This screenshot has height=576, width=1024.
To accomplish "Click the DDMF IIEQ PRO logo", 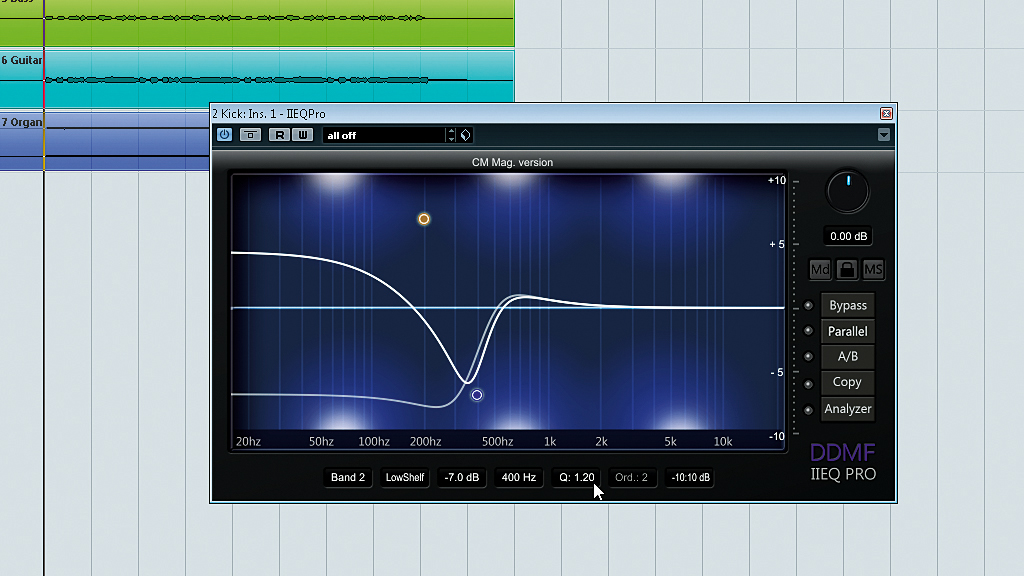I will pos(843,462).
